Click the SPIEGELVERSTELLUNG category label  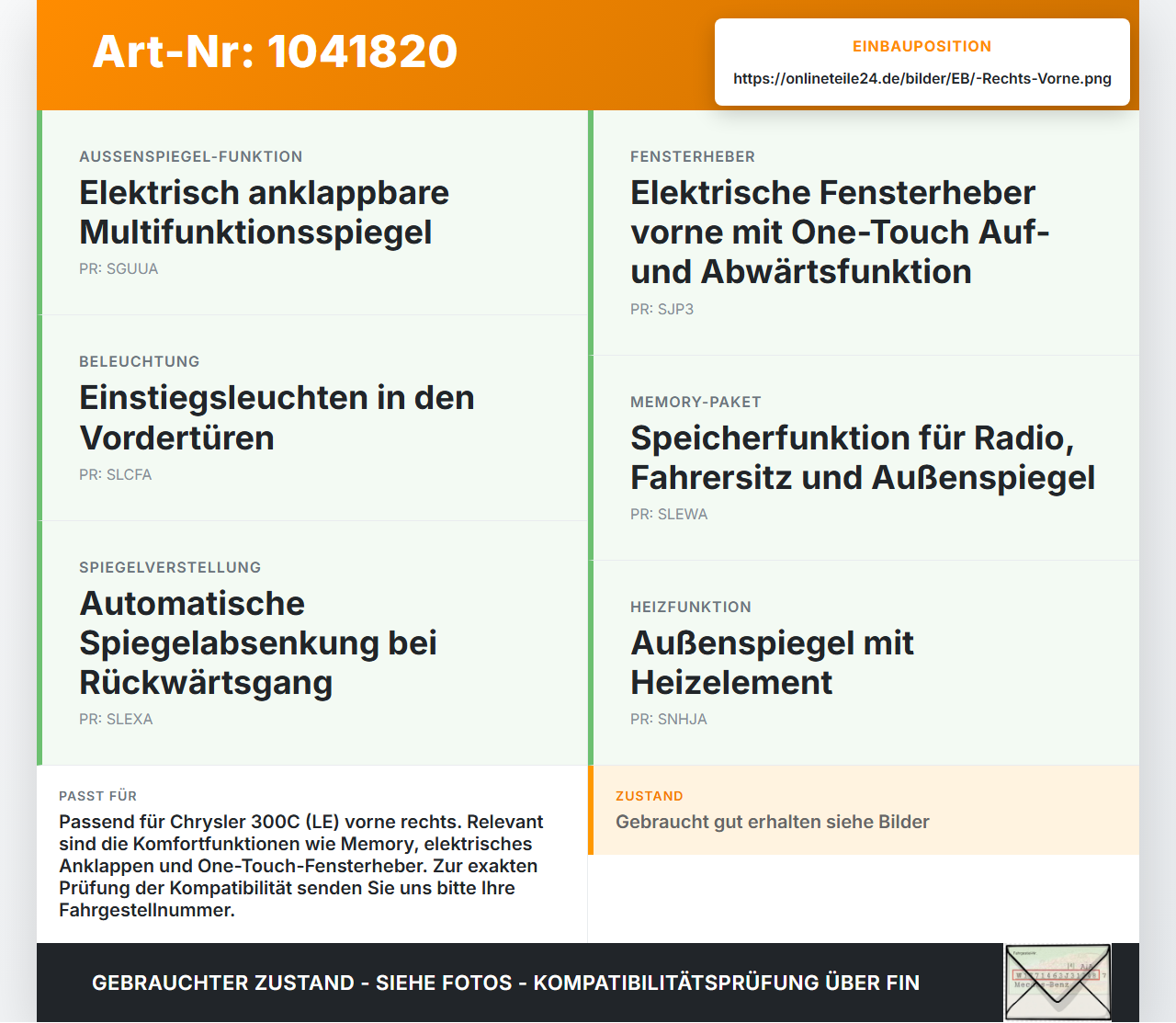[x=170, y=567]
